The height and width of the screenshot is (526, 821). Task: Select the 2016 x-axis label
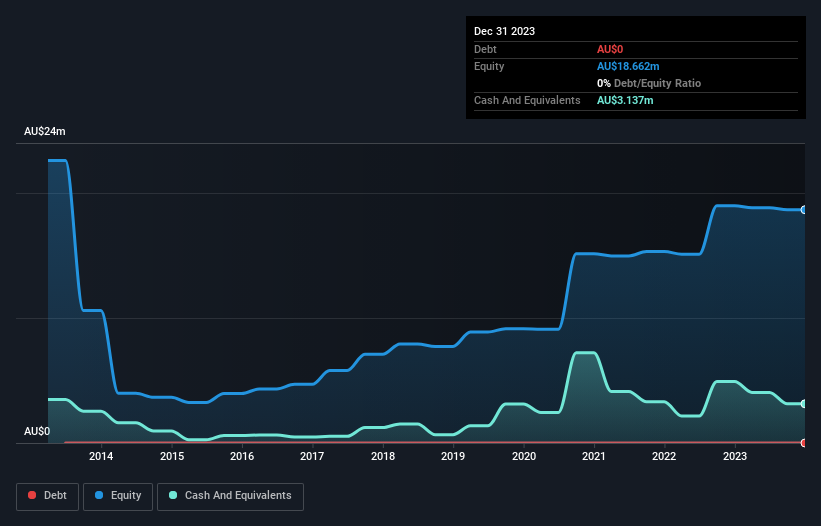point(242,456)
